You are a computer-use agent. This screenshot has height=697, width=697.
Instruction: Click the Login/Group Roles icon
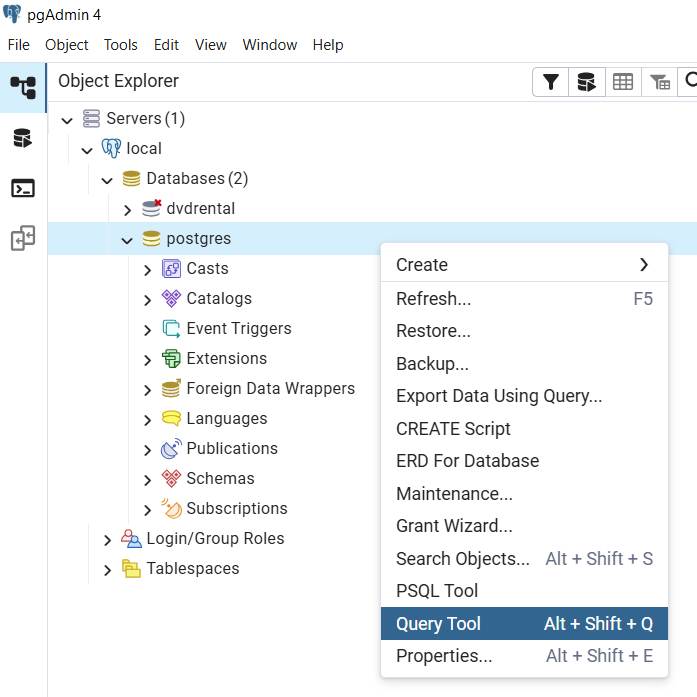pyautogui.click(x=131, y=538)
